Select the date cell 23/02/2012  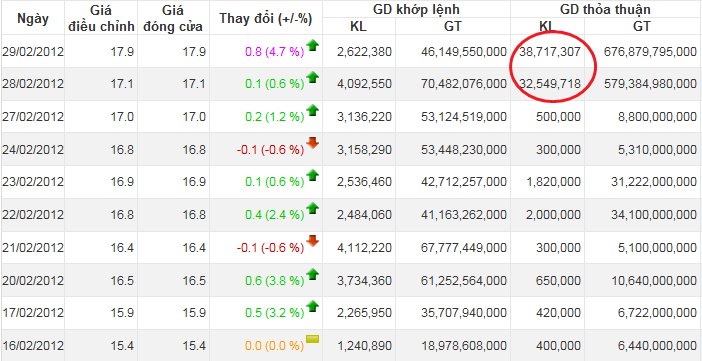(x=33, y=182)
